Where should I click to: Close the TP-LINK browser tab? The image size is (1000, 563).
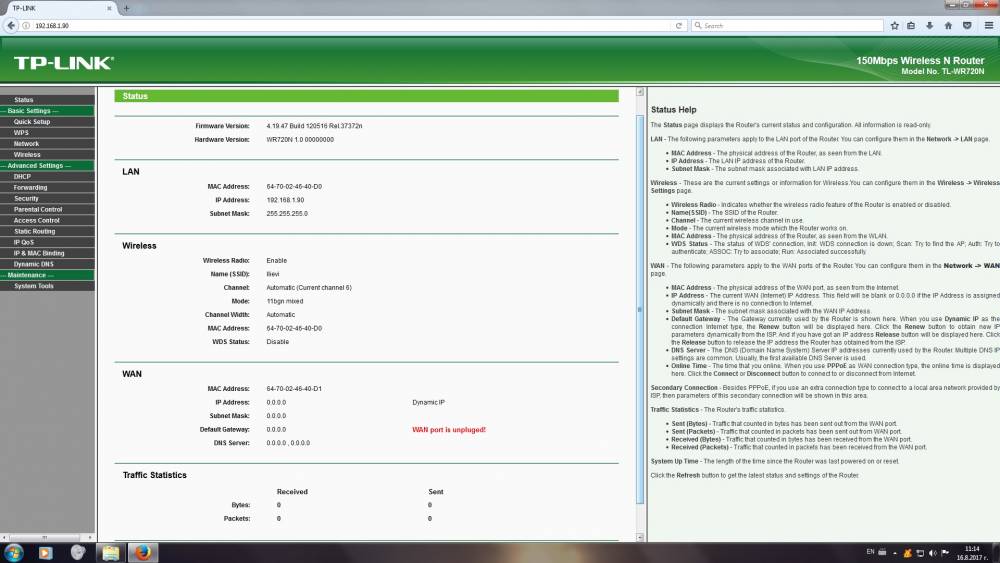109,8
